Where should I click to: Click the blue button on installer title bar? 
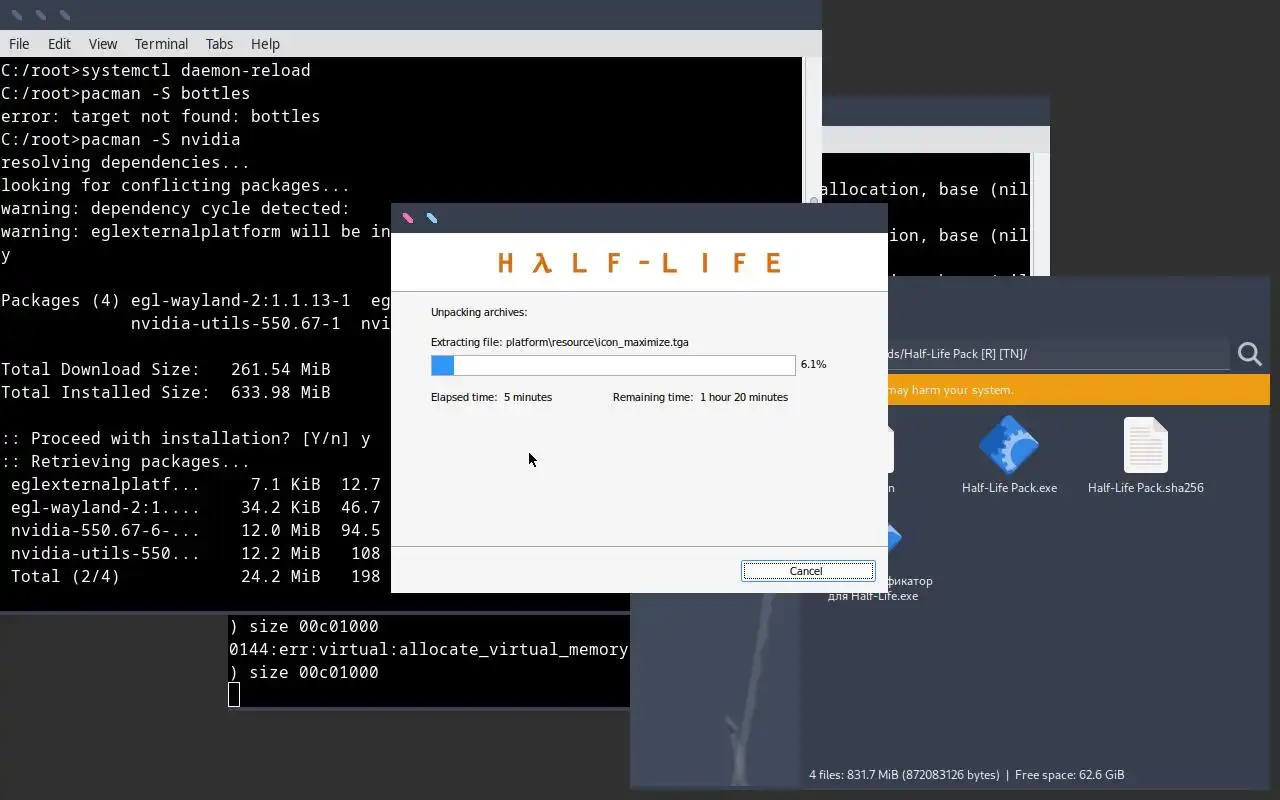click(432, 218)
